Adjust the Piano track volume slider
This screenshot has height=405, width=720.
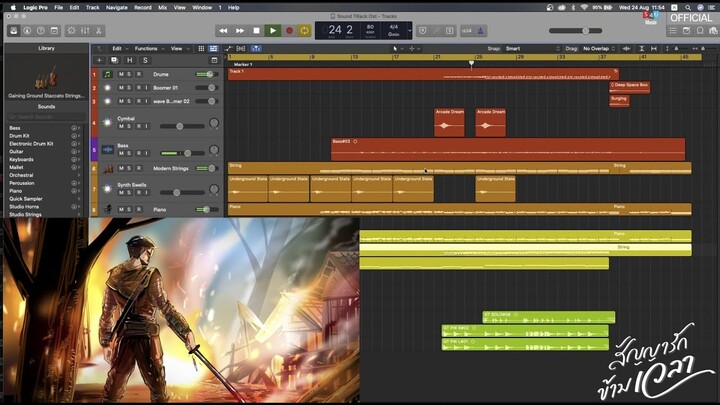(x=207, y=209)
